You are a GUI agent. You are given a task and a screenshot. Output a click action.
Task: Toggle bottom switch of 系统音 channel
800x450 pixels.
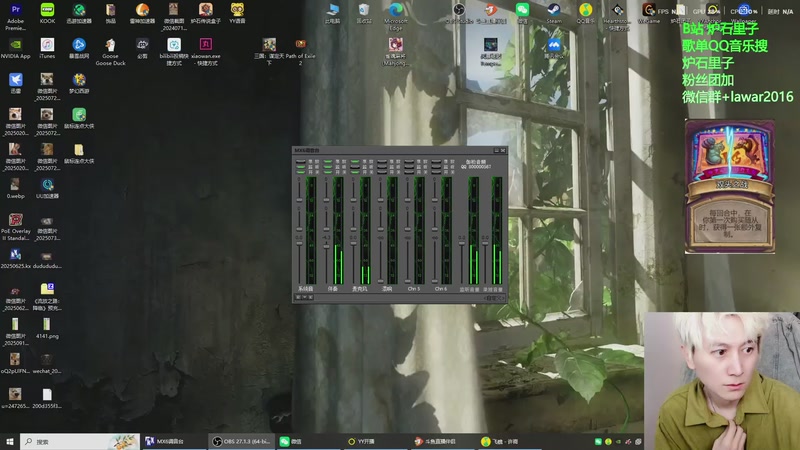(301, 171)
